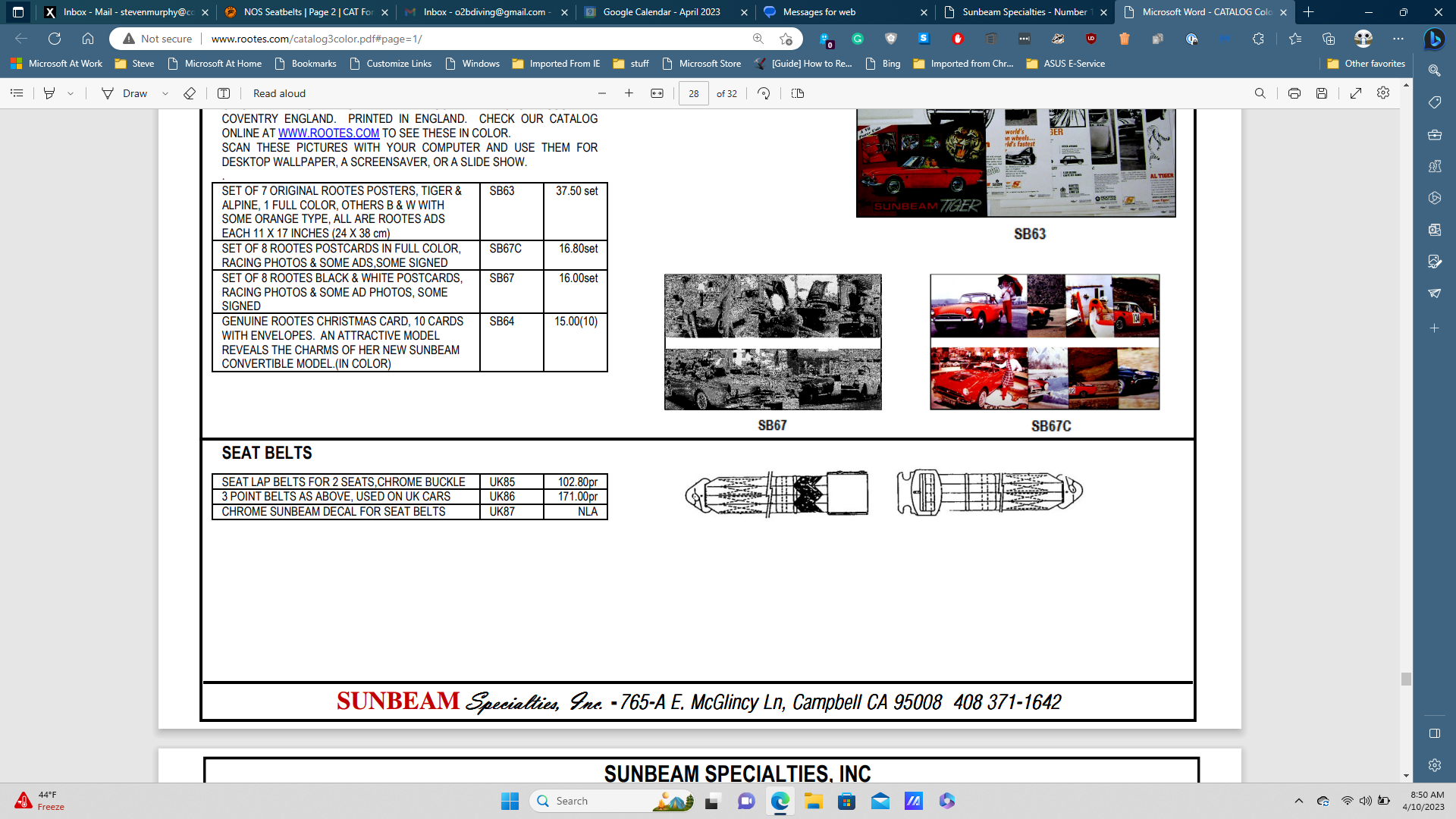Open the Windows Start menu
Screen dimensions: 1456x819
[x=510, y=801]
